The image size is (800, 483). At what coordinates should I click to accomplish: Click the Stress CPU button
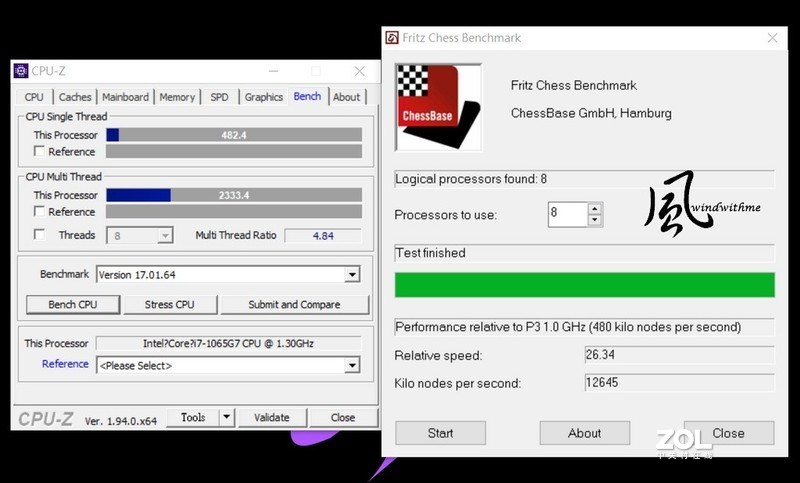(x=170, y=304)
